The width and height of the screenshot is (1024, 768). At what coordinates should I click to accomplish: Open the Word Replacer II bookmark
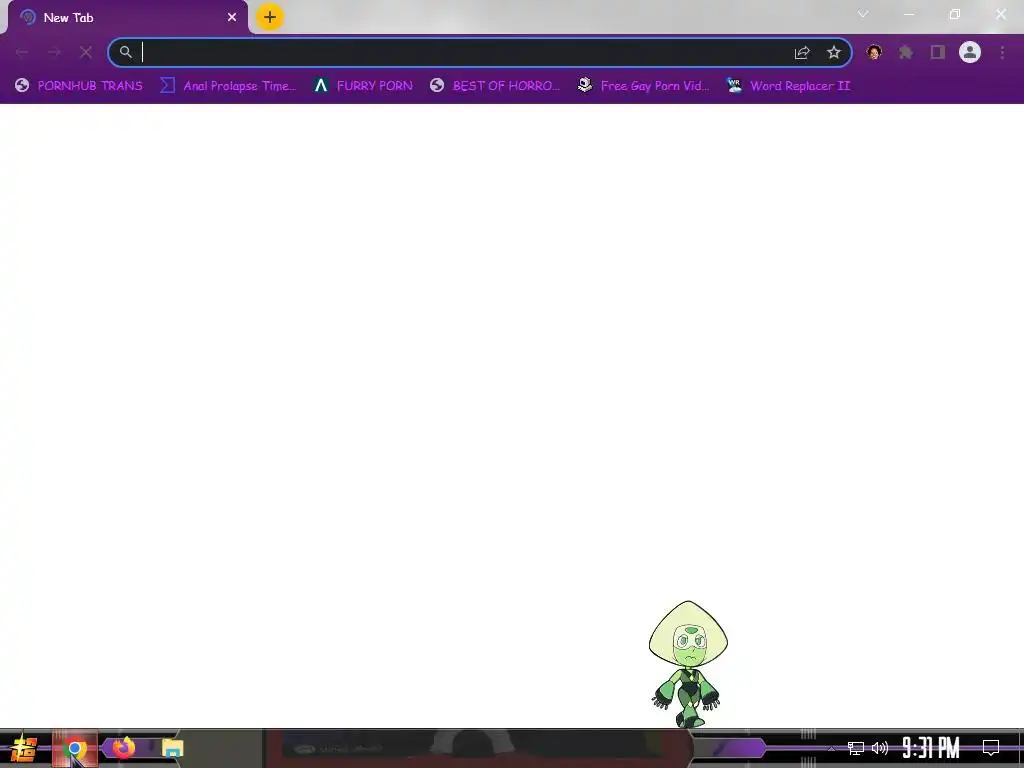788,86
